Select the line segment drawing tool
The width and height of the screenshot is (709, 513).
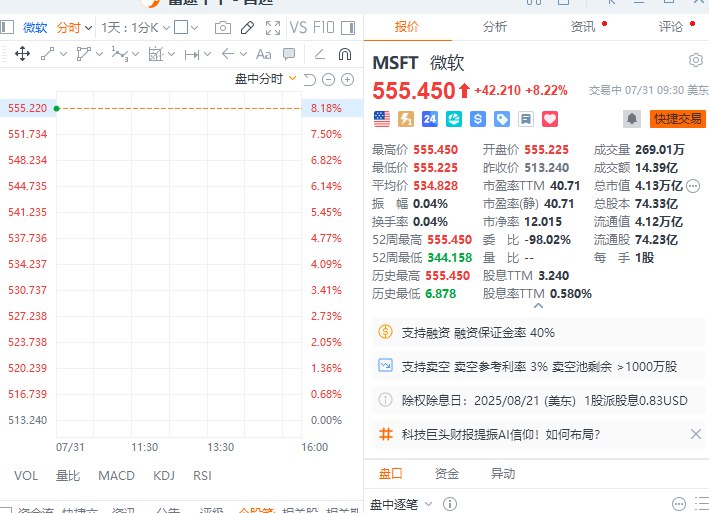[47, 54]
